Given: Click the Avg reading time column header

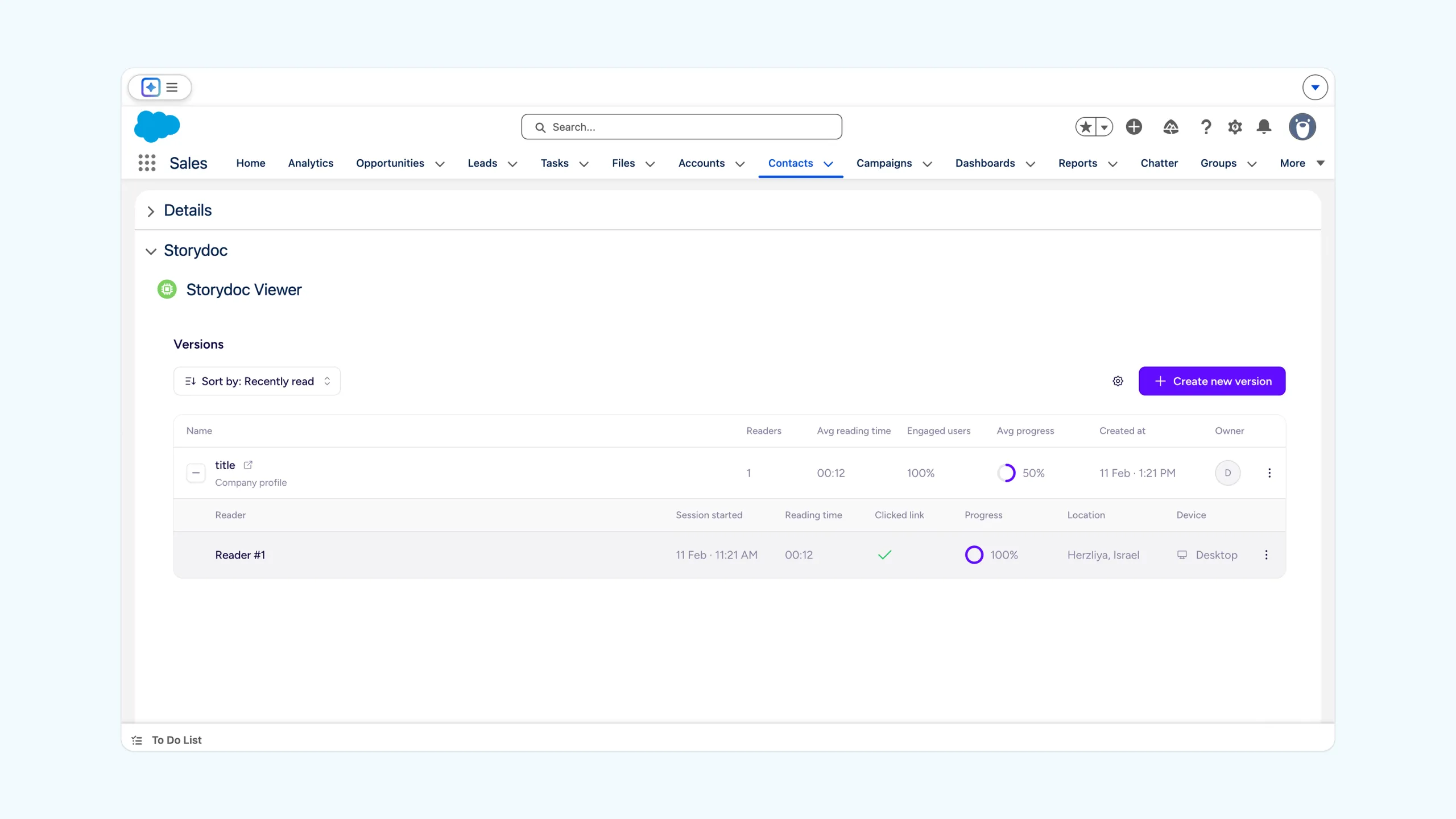Looking at the screenshot, I should 854,431.
